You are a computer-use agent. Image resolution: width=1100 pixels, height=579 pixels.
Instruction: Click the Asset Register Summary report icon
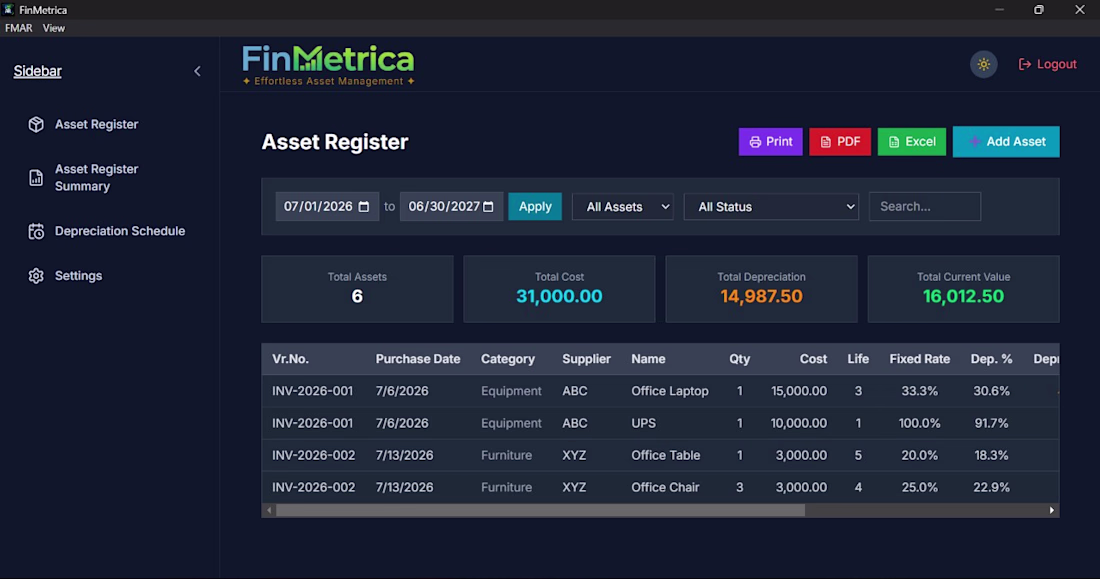tap(36, 178)
